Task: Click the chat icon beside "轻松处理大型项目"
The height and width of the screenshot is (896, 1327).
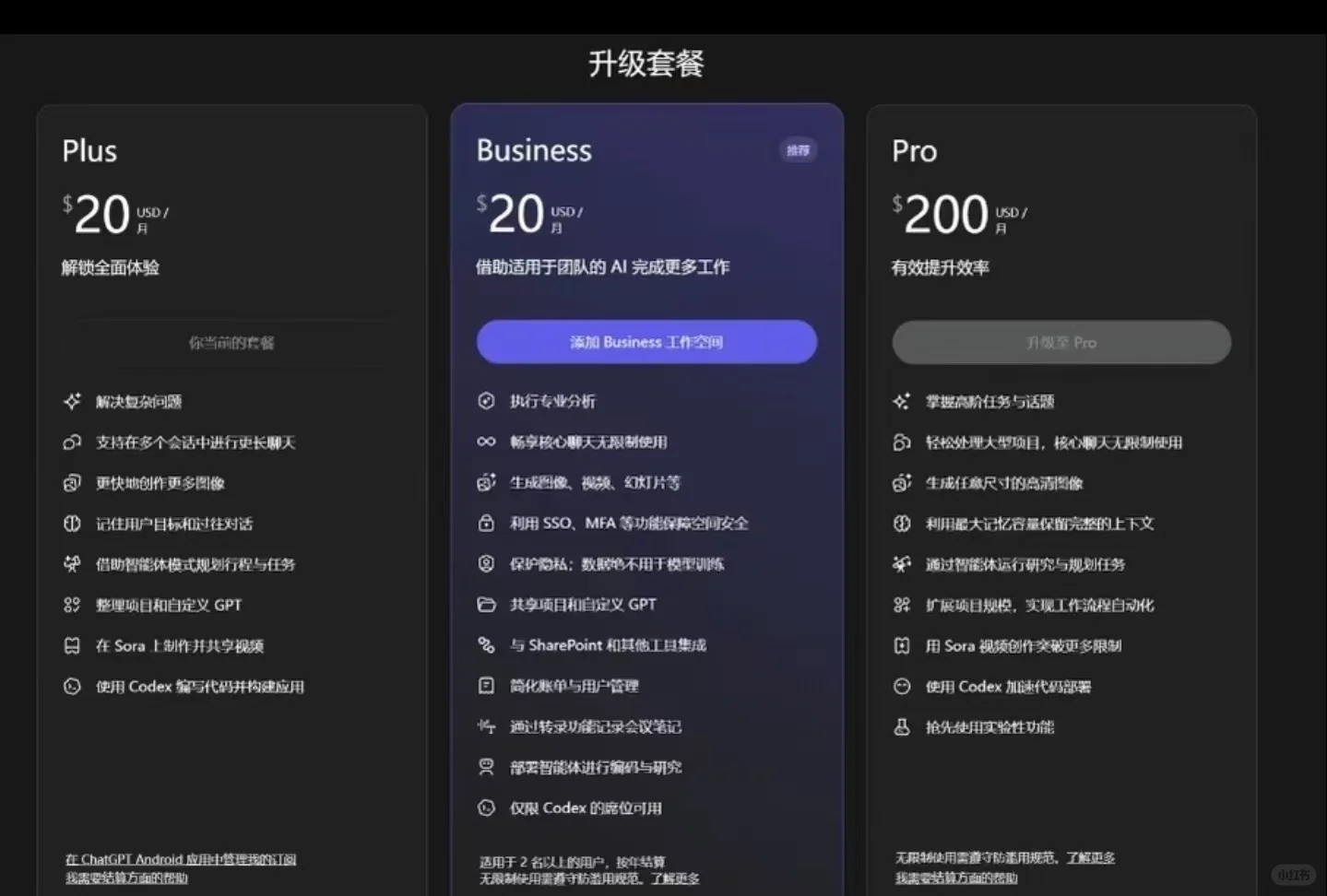Action: pos(902,442)
